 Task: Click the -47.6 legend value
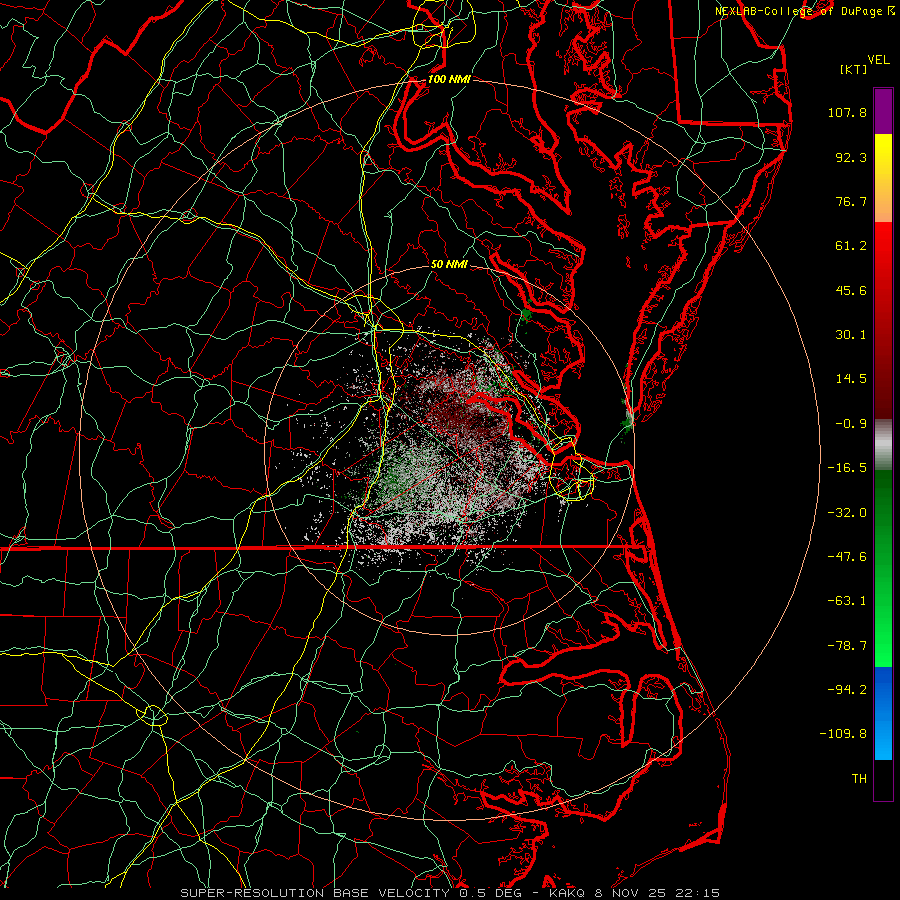[x=847, y=557]
